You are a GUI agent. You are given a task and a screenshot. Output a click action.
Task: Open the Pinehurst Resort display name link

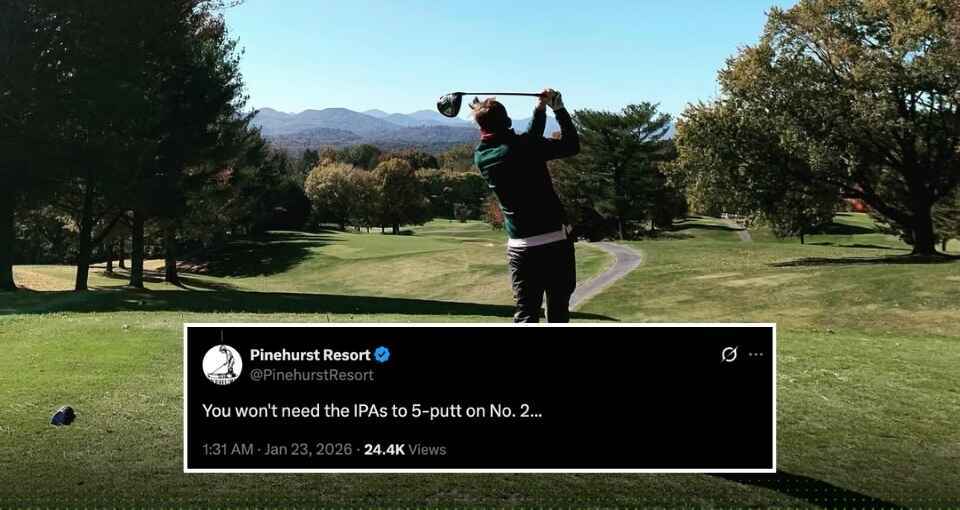click(310, 354)
